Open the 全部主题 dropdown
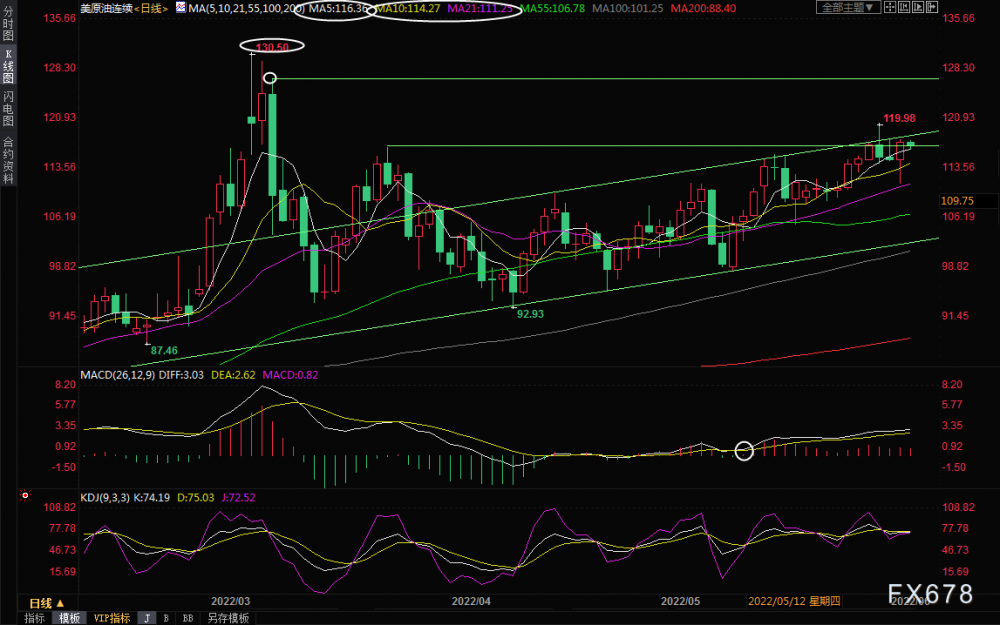1000x625 pixels. tap(848, 8)
